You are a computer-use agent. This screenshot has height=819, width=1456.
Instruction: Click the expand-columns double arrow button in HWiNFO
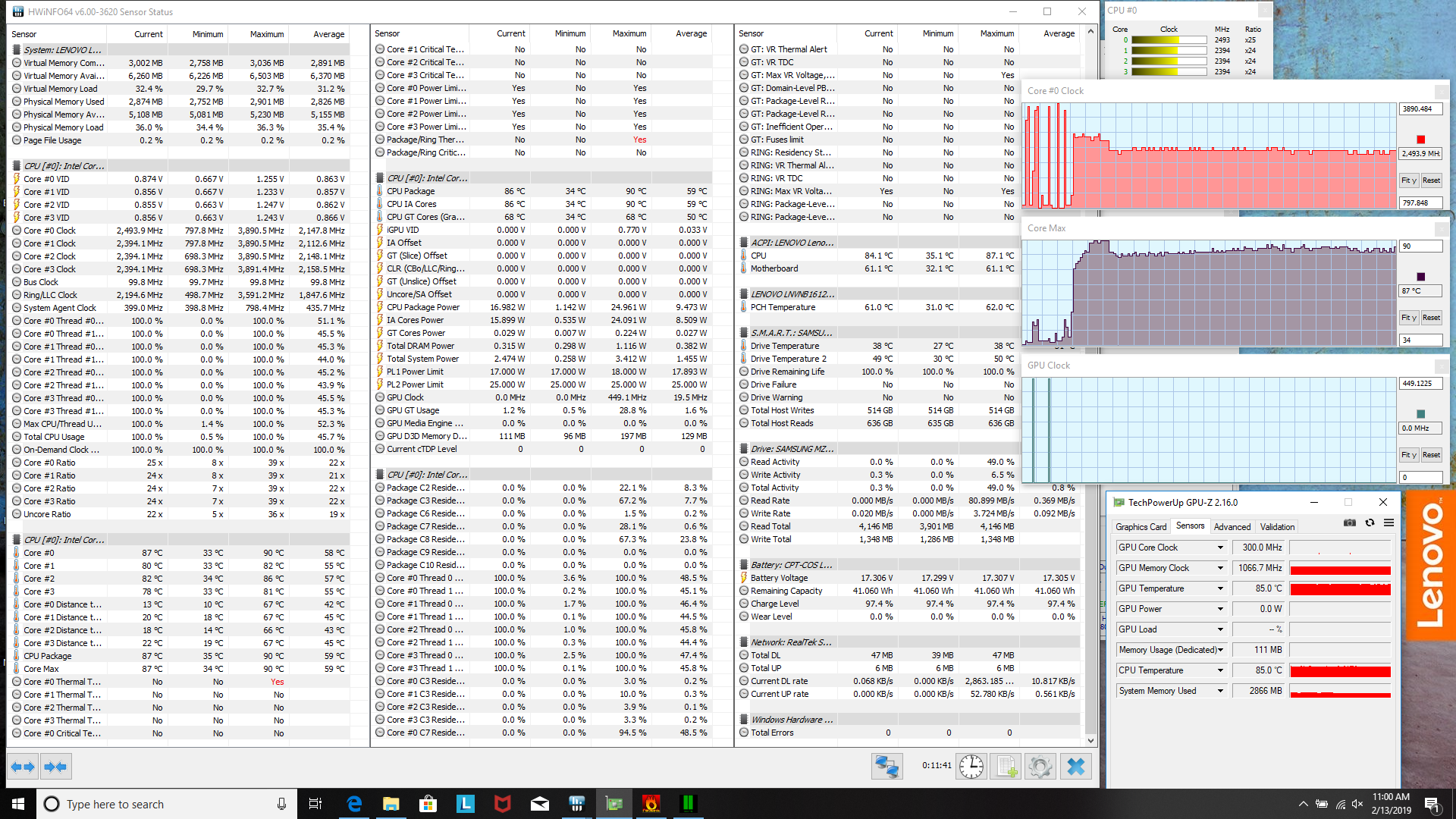coord(23,767)
